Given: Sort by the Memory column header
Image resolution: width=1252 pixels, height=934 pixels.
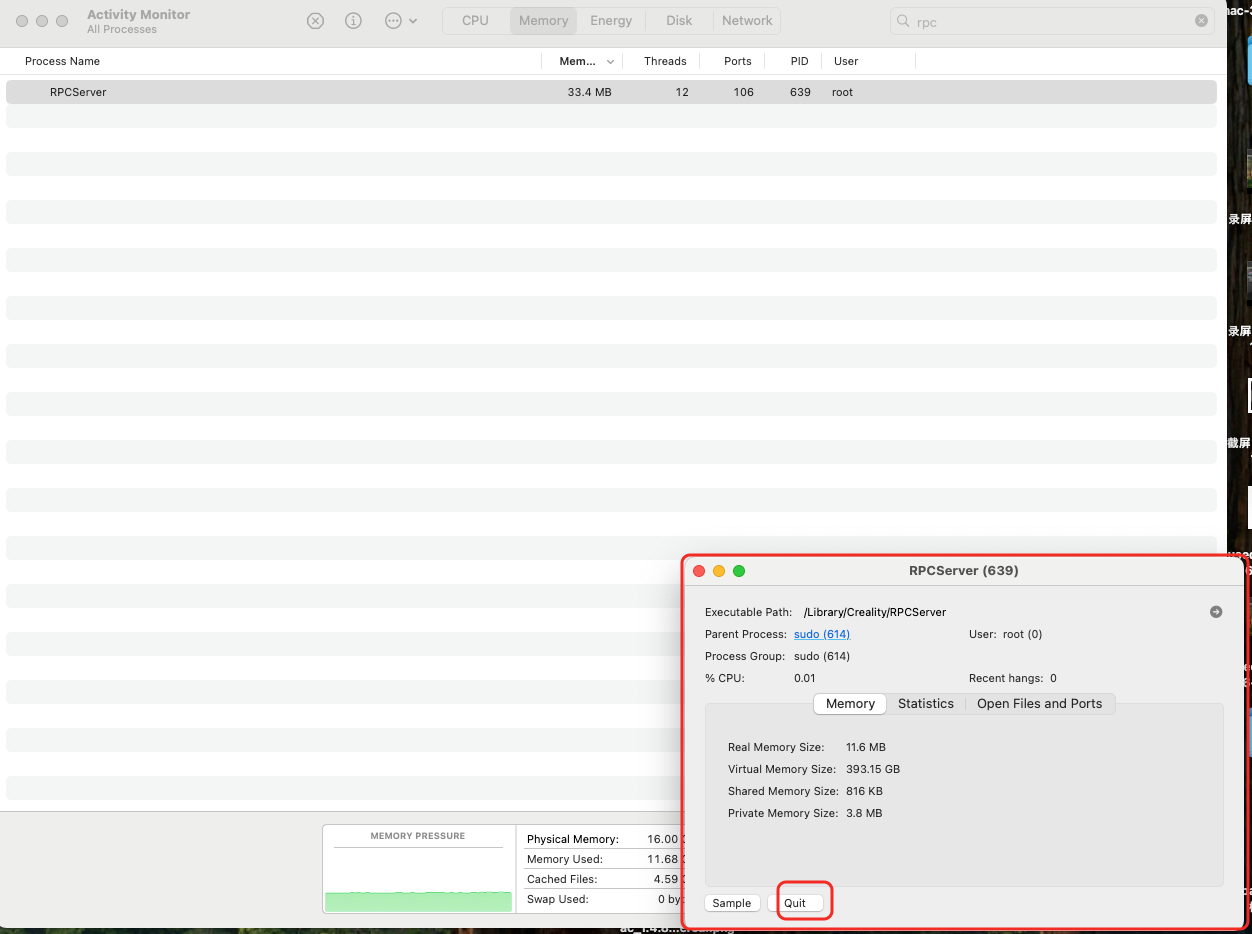Looking at the screenshot, I should 578,61.
